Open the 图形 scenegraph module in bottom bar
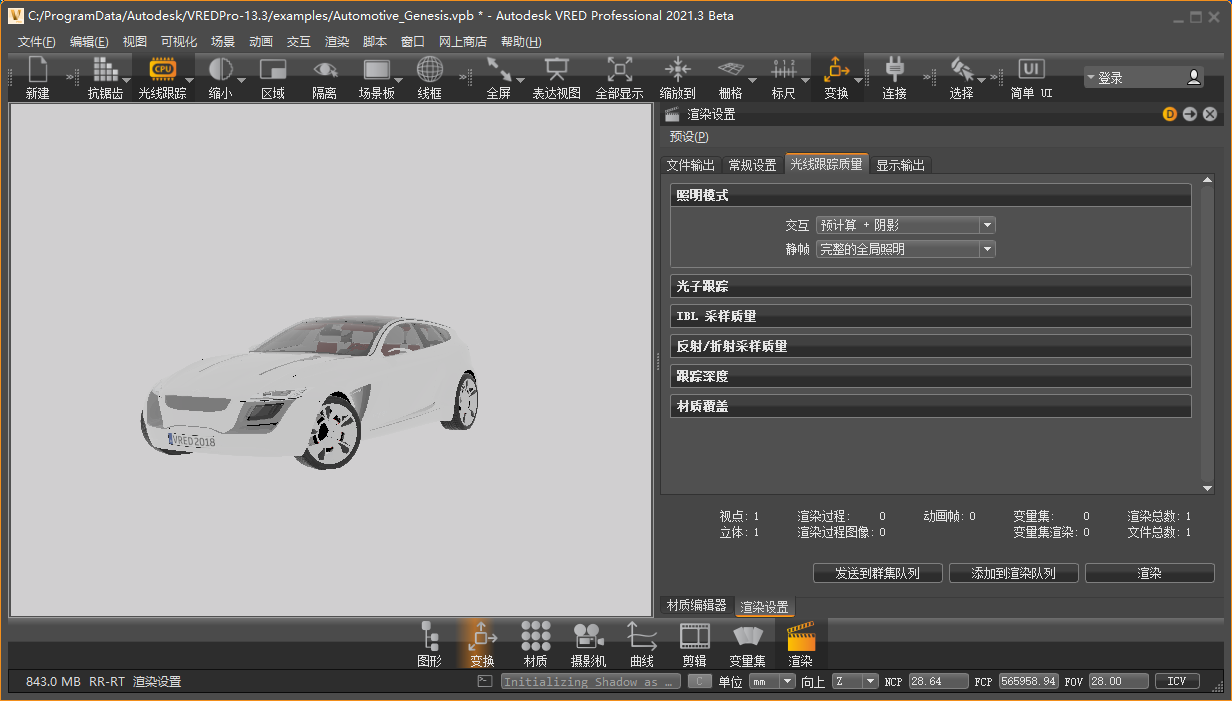The image size is (1232, 701). pyautogui.click(x=430, y=636)
